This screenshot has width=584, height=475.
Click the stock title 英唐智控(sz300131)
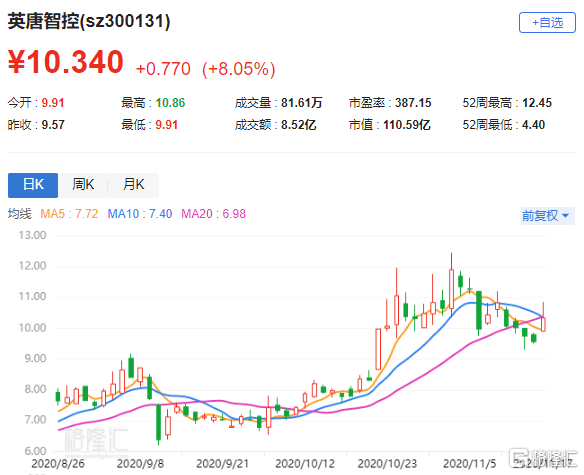[89, 21]
